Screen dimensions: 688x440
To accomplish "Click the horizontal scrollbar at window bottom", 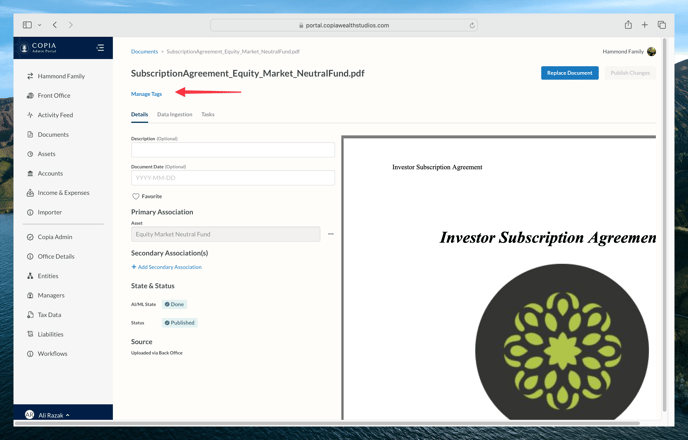I will click(327, 423).
